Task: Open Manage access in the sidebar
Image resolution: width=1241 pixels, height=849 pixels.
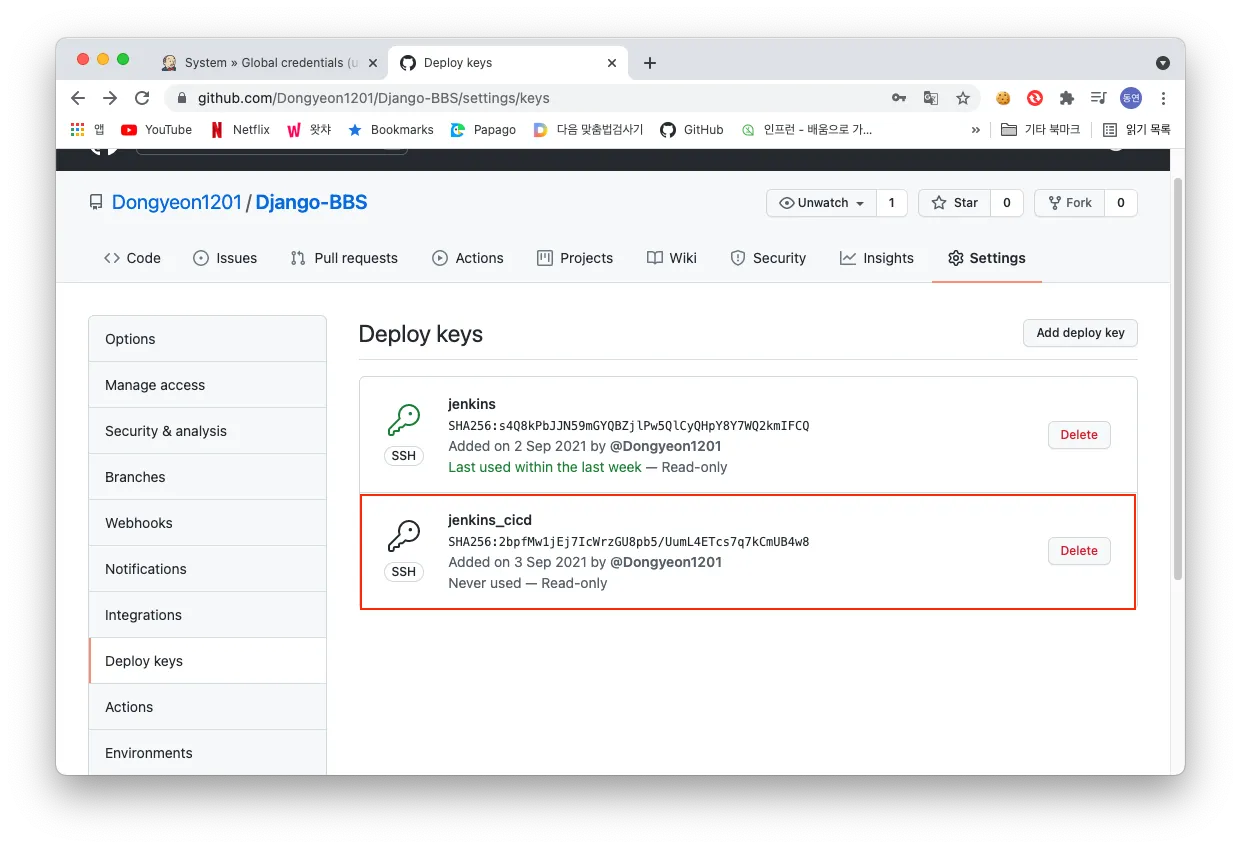Action: 208,385
